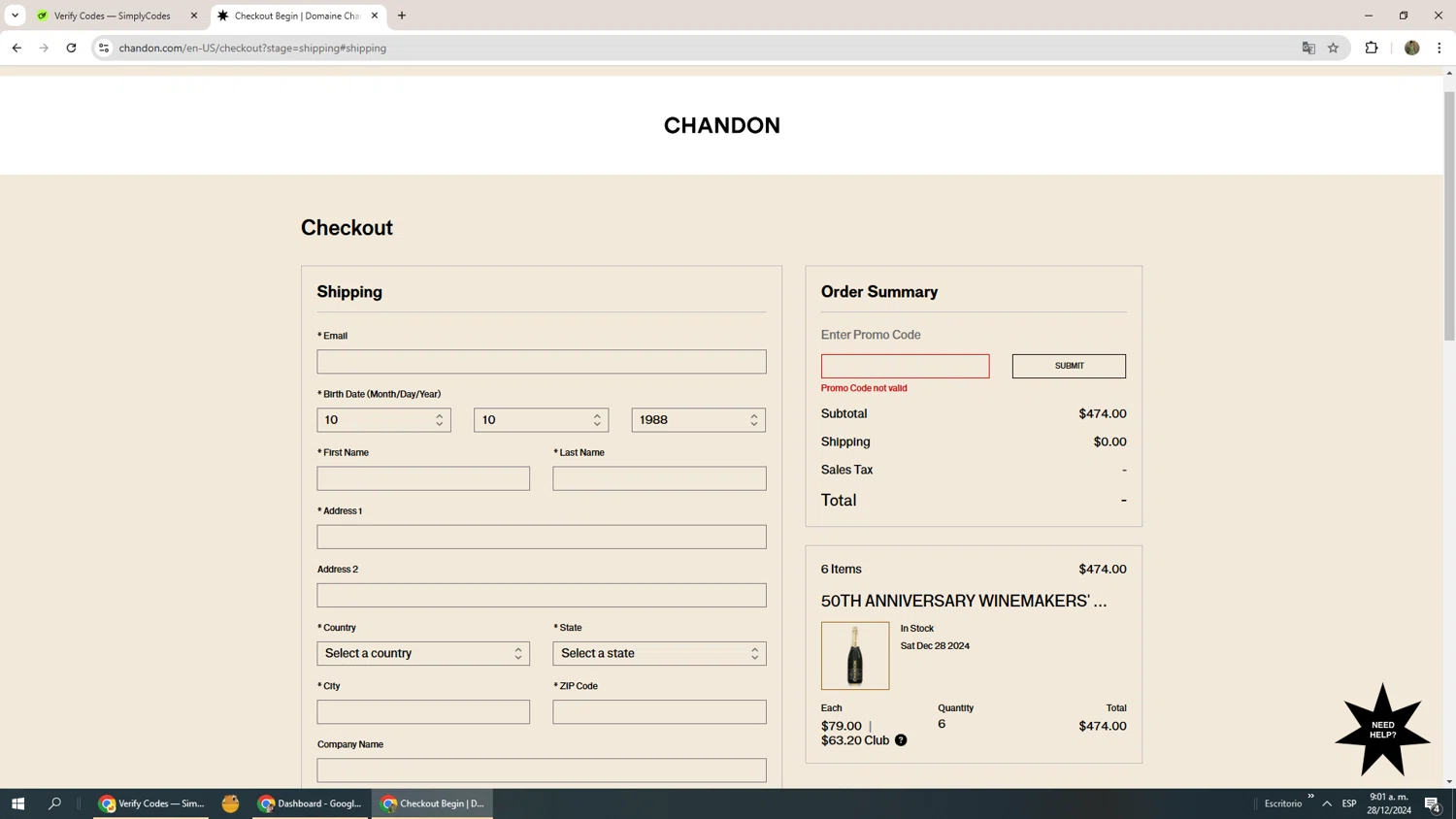
Task: Click the address bar URL
Action: click(252, 48)
